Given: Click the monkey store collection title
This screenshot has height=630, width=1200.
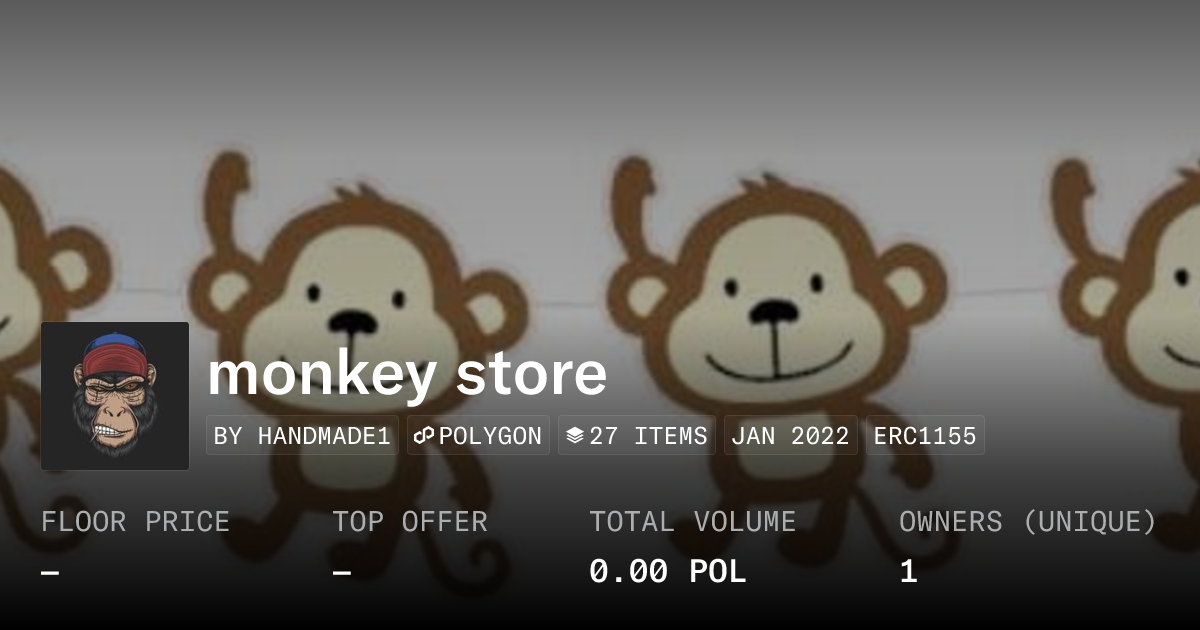Looking at the screenshot, I should coord(407,374).
